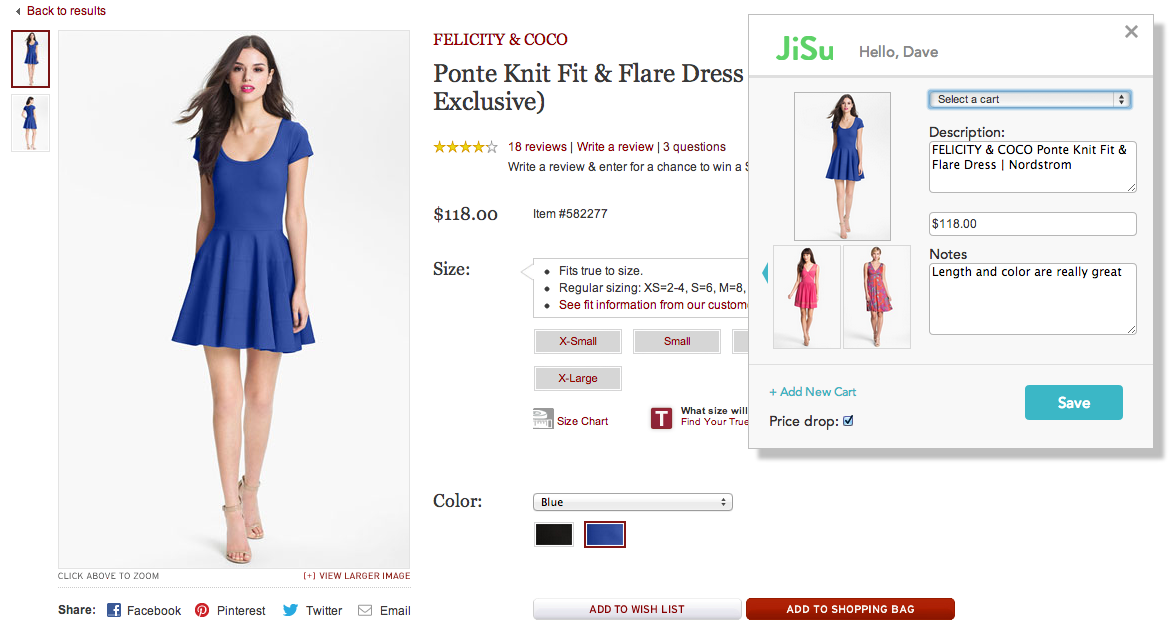This screenshot has width=1170, height=627.
Task: Click the left arrow beside the JiSu thumbnails
Action: pyautogui.click(x=765, y=272)
